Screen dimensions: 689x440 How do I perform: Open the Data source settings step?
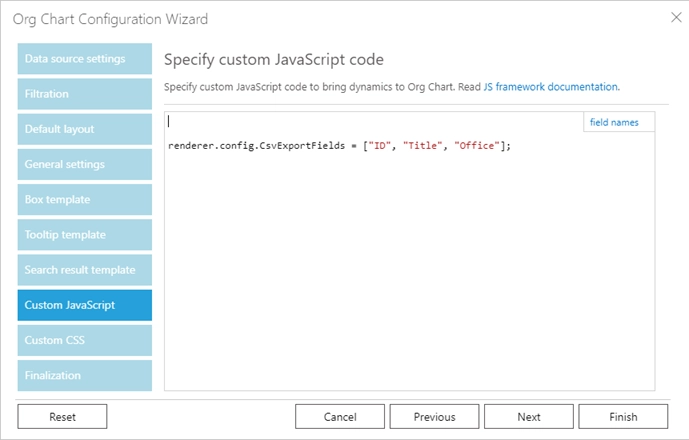click(x=85, y=58)
